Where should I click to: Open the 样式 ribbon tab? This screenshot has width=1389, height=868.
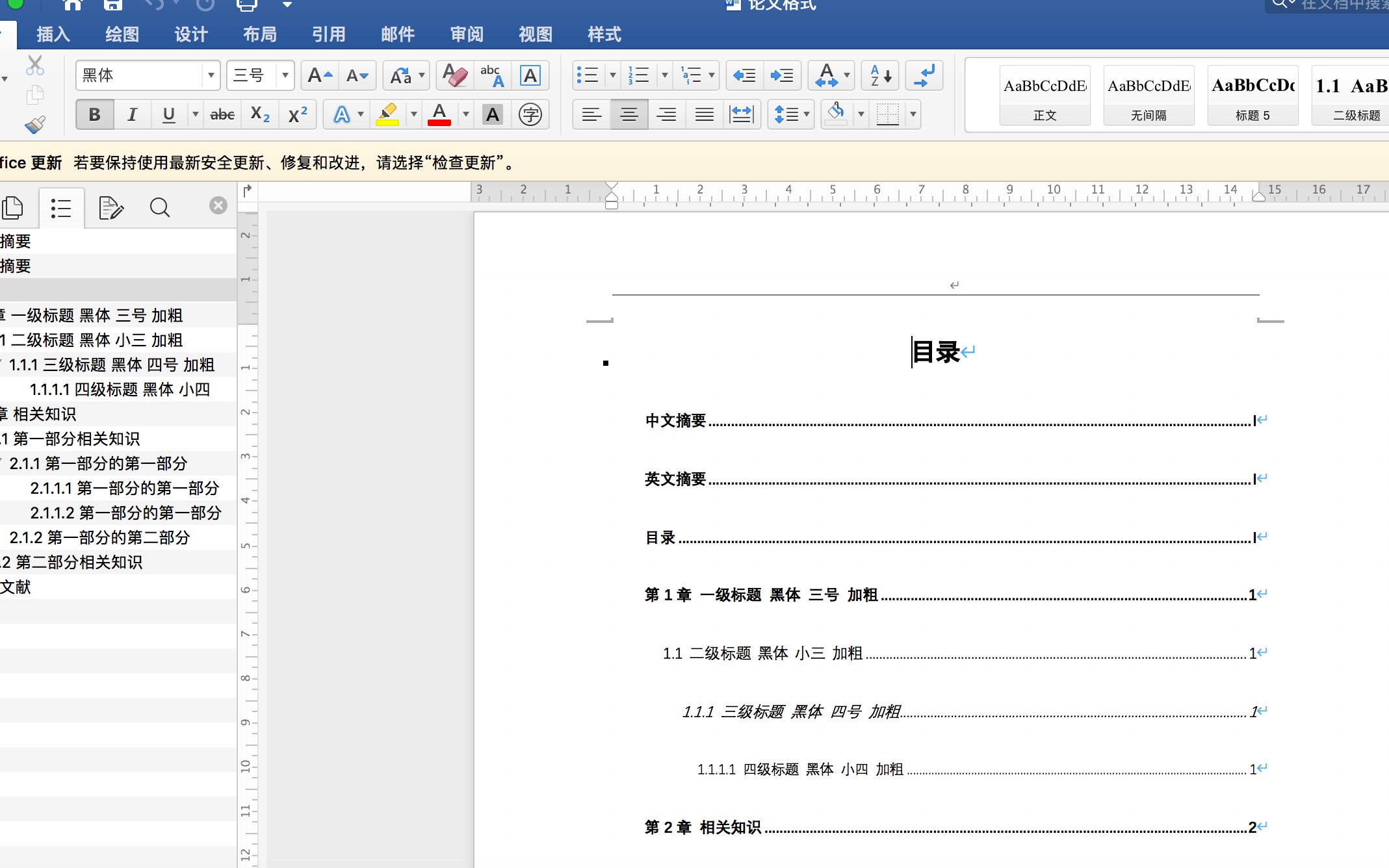(x=604, y=33)
